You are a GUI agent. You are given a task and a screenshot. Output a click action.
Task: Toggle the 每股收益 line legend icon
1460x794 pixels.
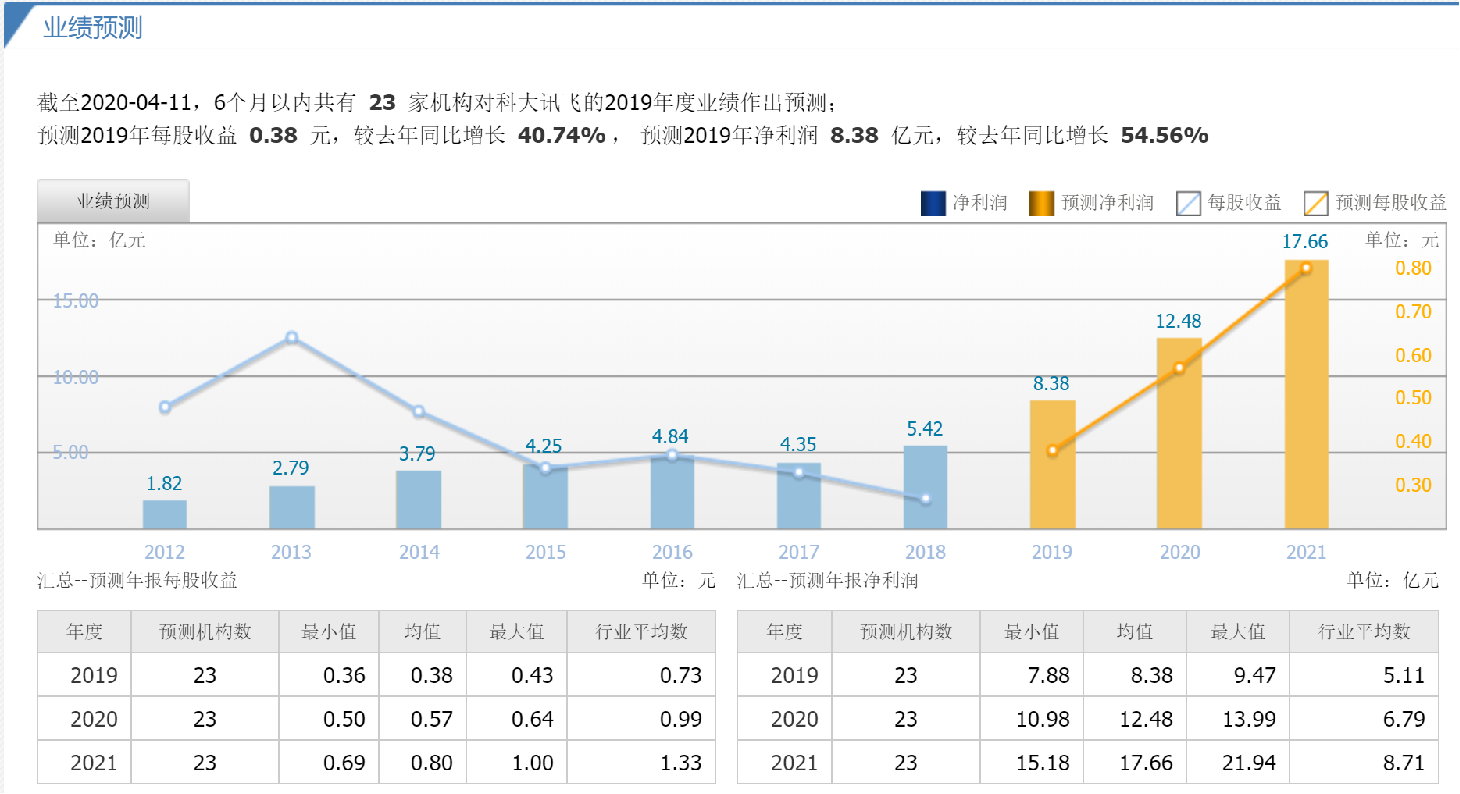[x=1188, y=203]
